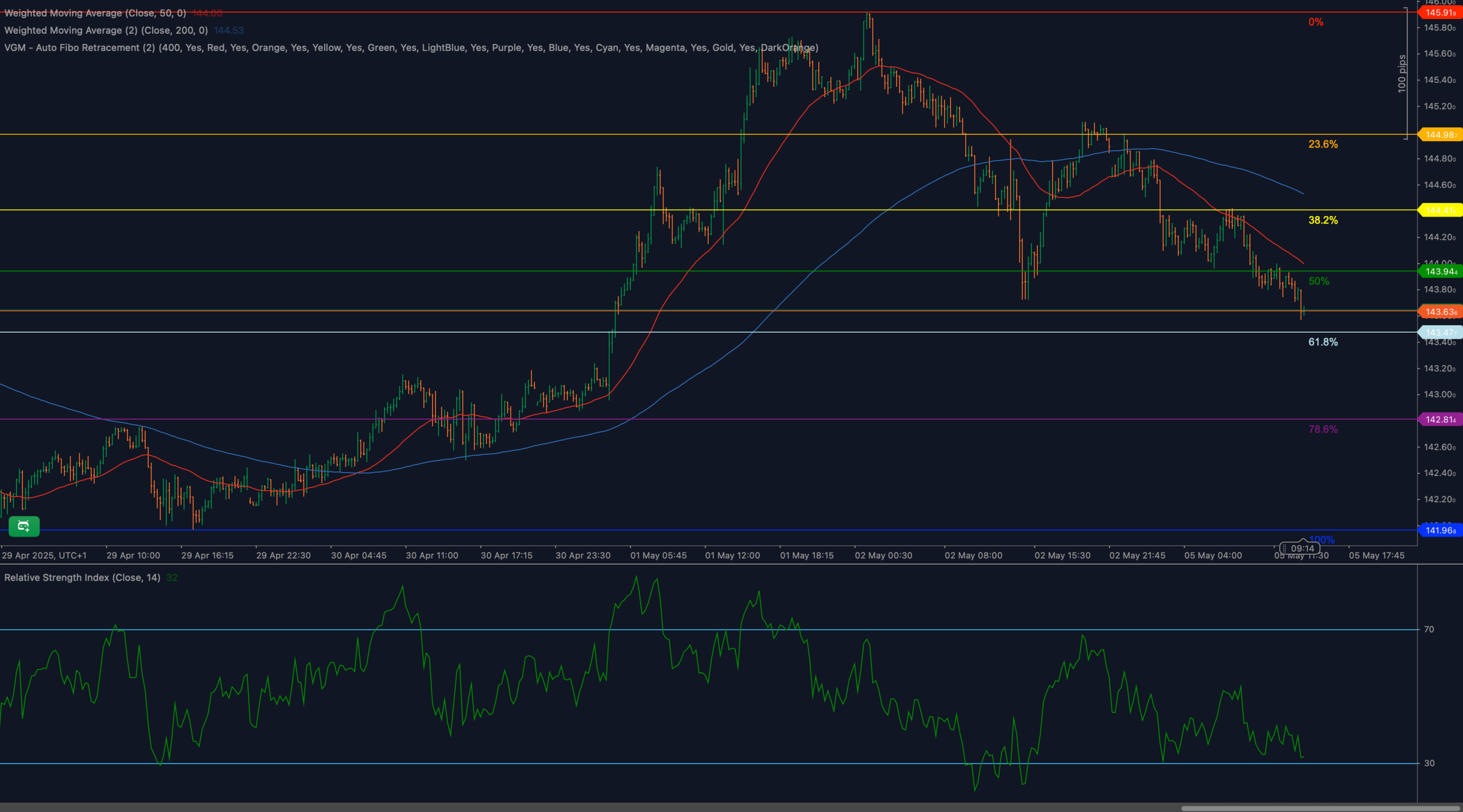This screenshot has width=1463, height=812.
Task: Click the RSI current value 32
Action: coord(172,578)
